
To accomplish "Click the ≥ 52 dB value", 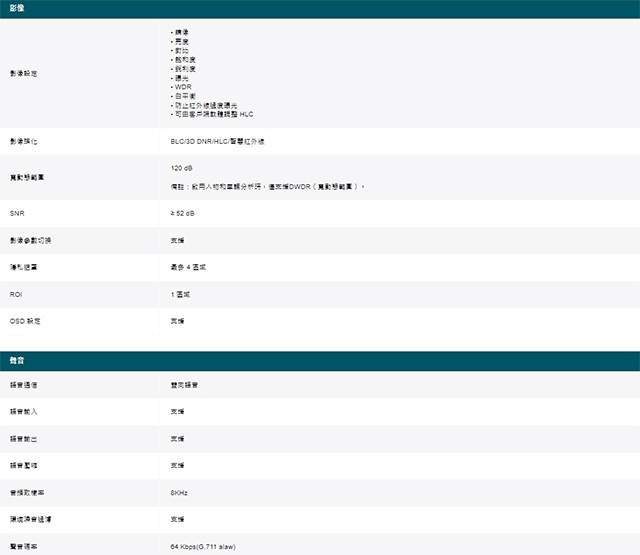I will click(x=183, y=214).
